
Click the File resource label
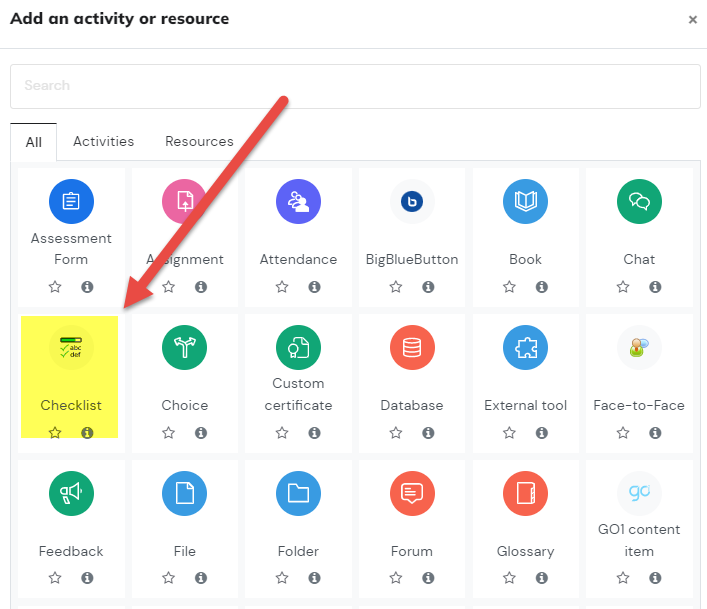point(185,551)
